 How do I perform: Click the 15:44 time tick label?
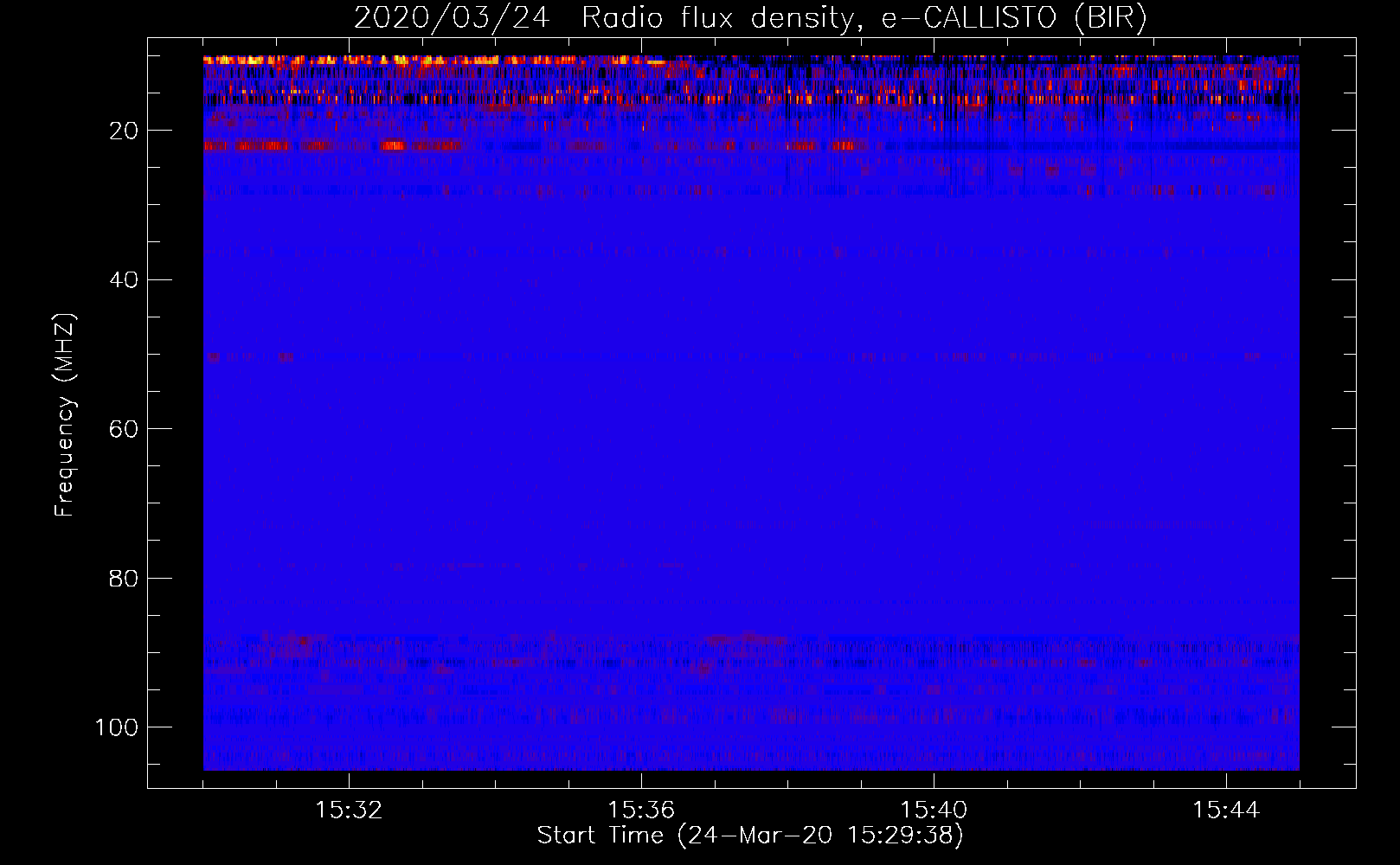coord(1226,811)
